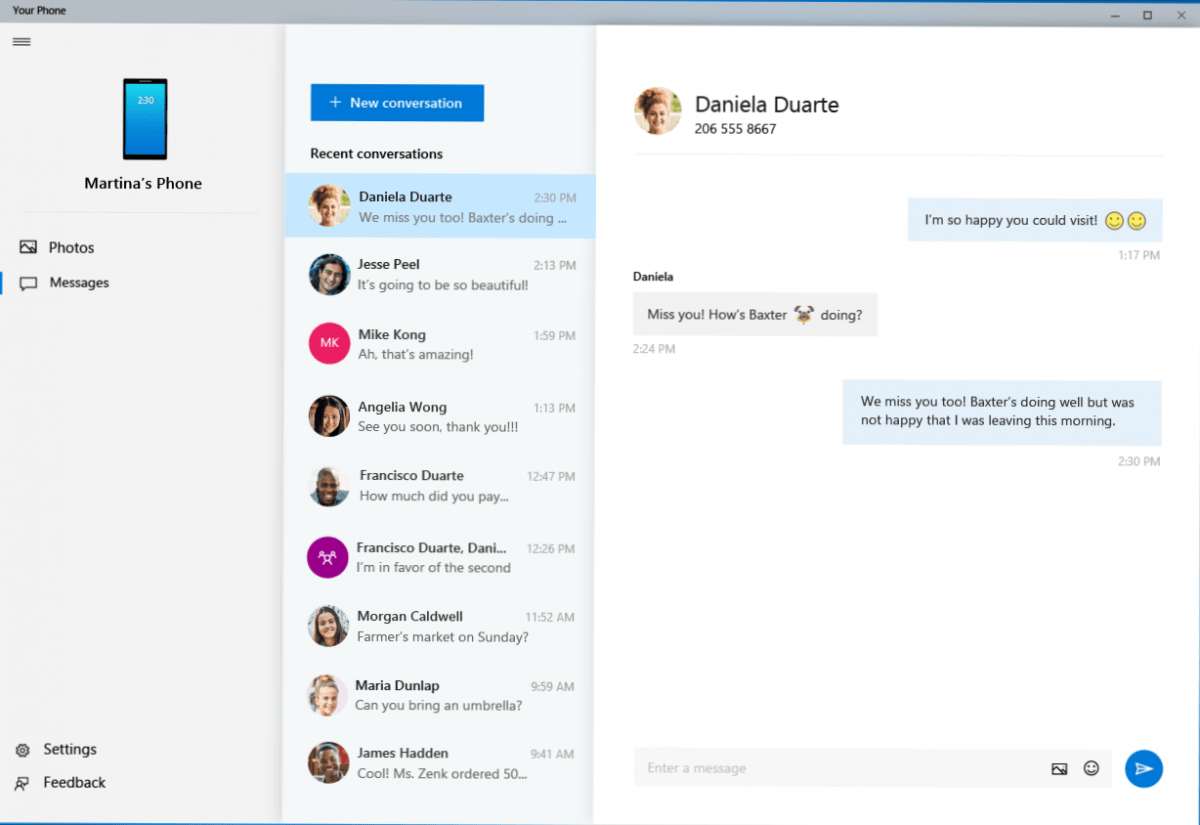The width and height of the screenshot is (1200, 825).
Task: Open Angelia Wong's conversation
Action: tap(440, 417)
